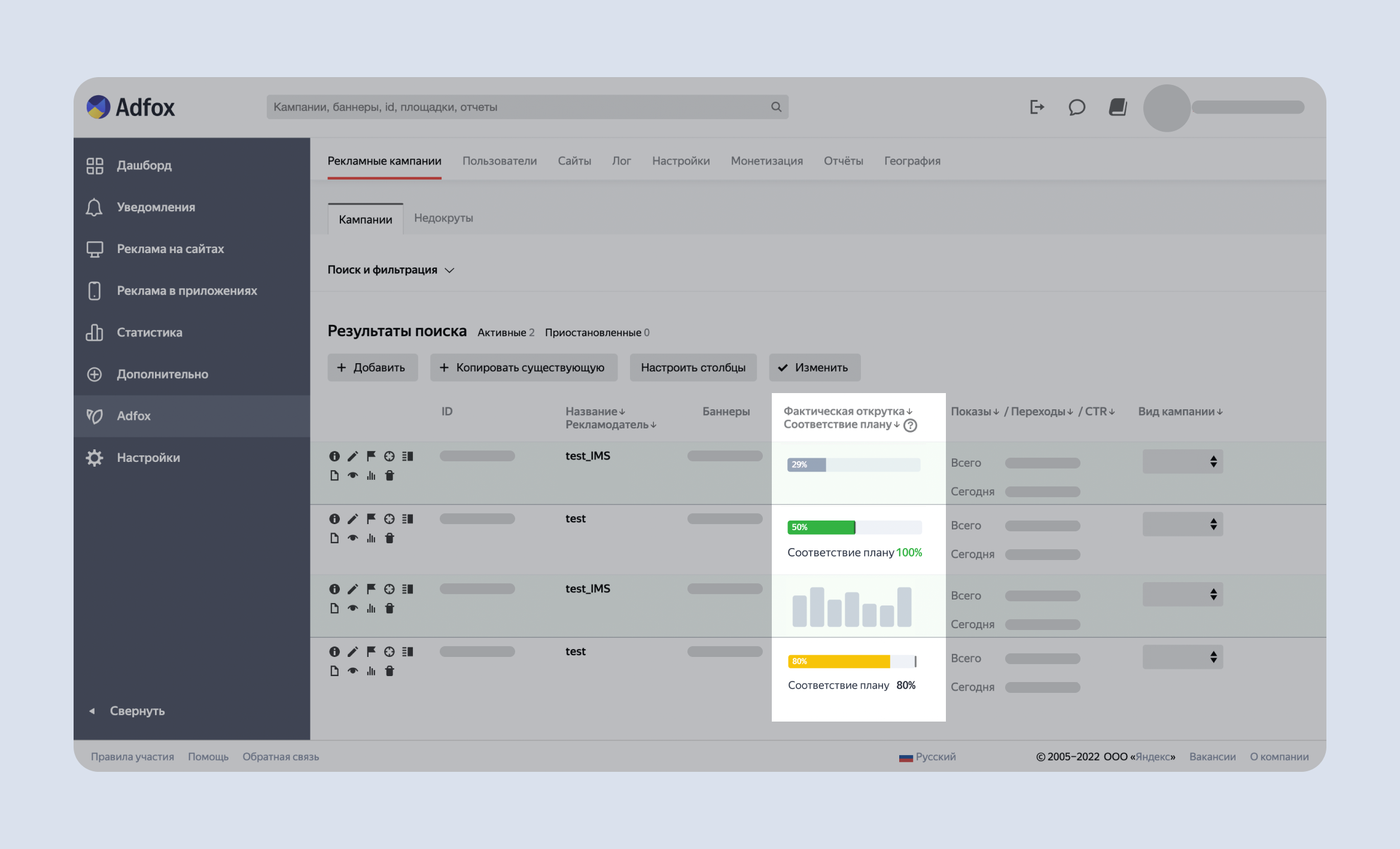
Task: Switch to Недокруты tab
Action: (x=443, y=218)
